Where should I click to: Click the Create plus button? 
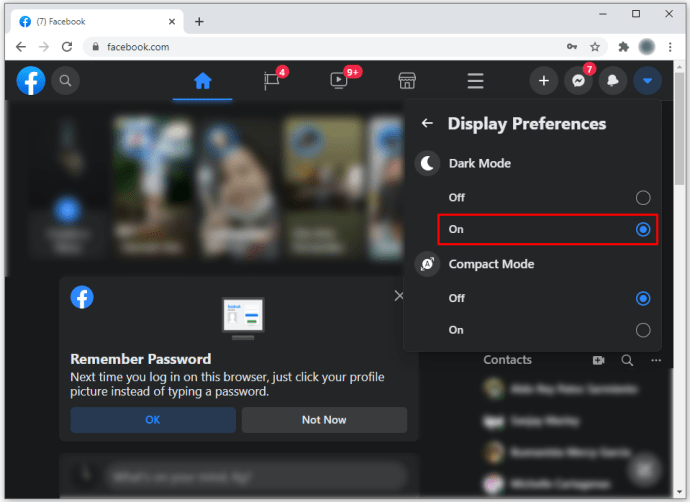543,81
